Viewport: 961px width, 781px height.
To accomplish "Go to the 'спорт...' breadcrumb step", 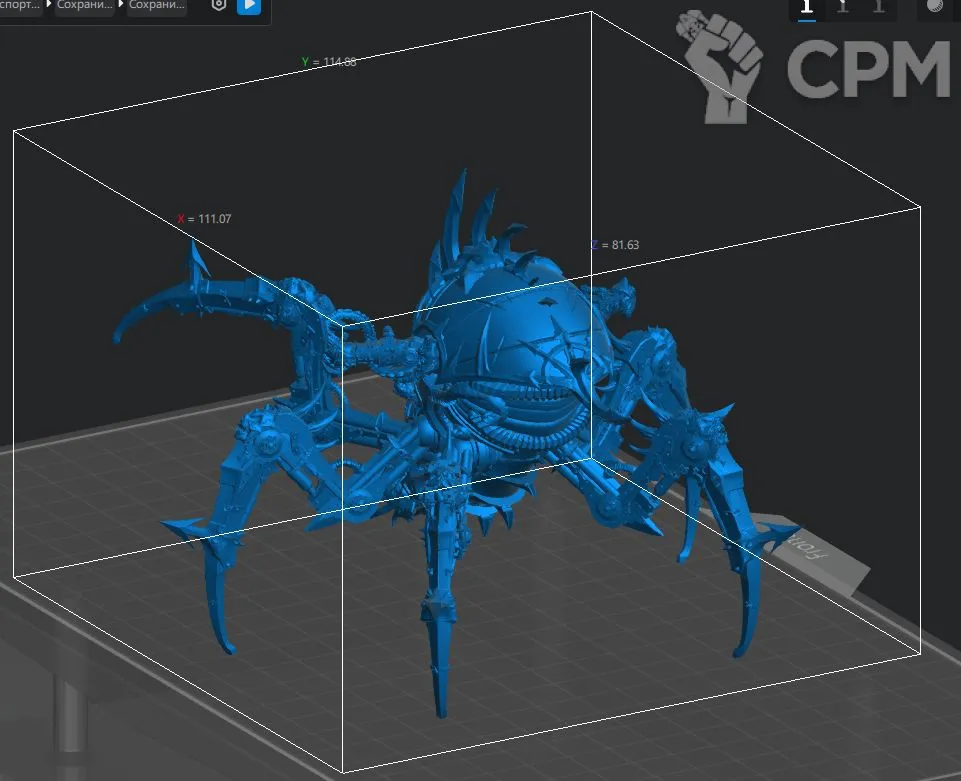I will (x=20, y=6).
